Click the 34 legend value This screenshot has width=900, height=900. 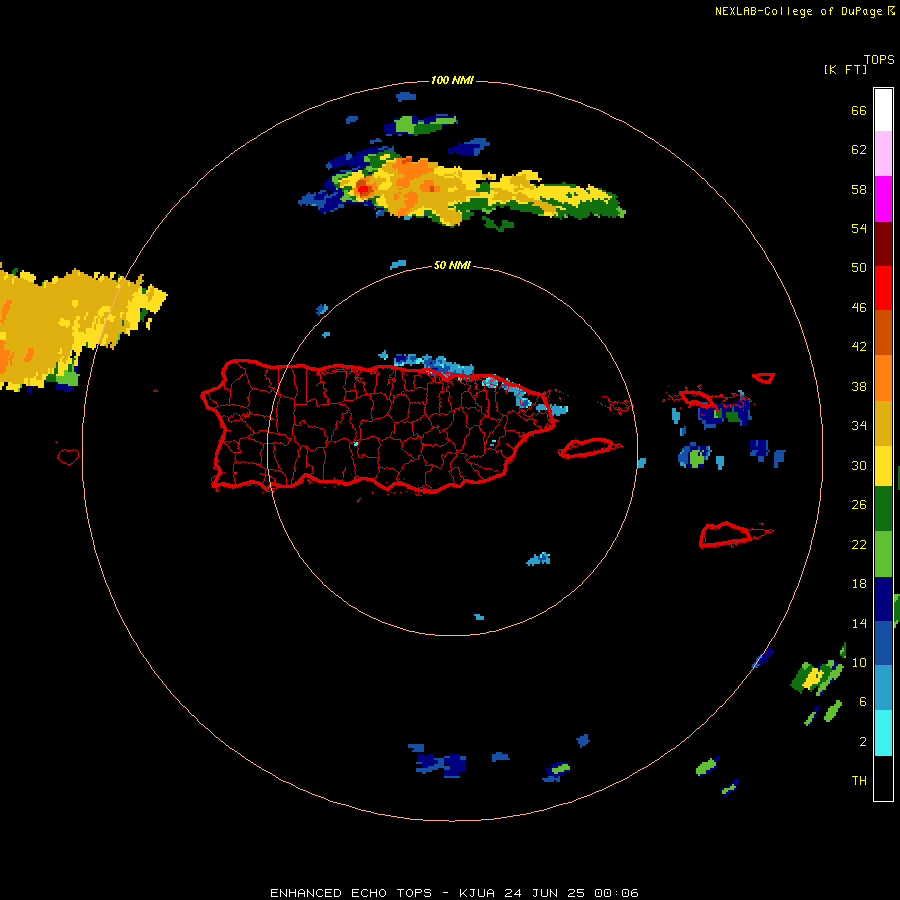point(859,425)
